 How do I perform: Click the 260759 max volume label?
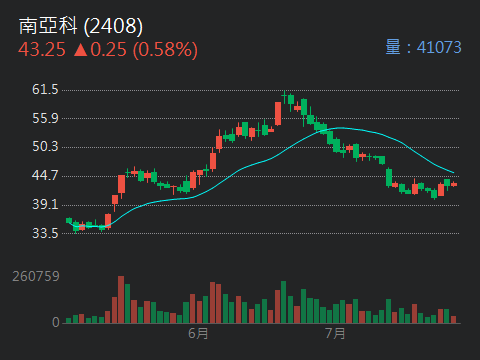coord(36,276)
